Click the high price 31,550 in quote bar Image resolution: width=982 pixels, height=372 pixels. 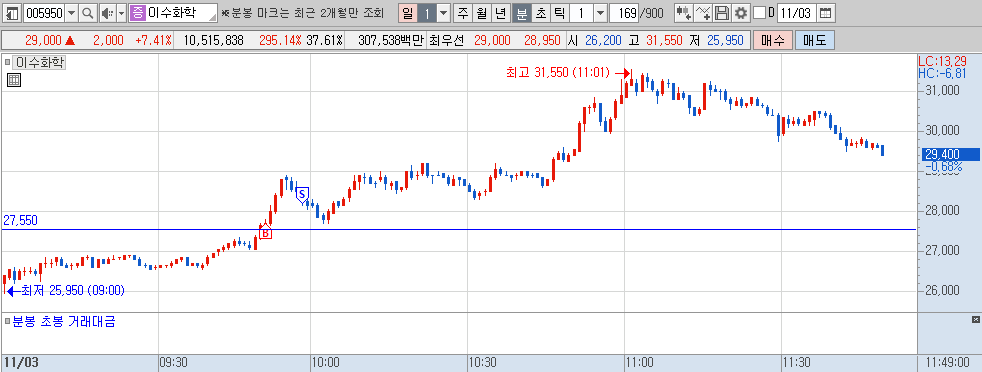(x=664, y=41)
